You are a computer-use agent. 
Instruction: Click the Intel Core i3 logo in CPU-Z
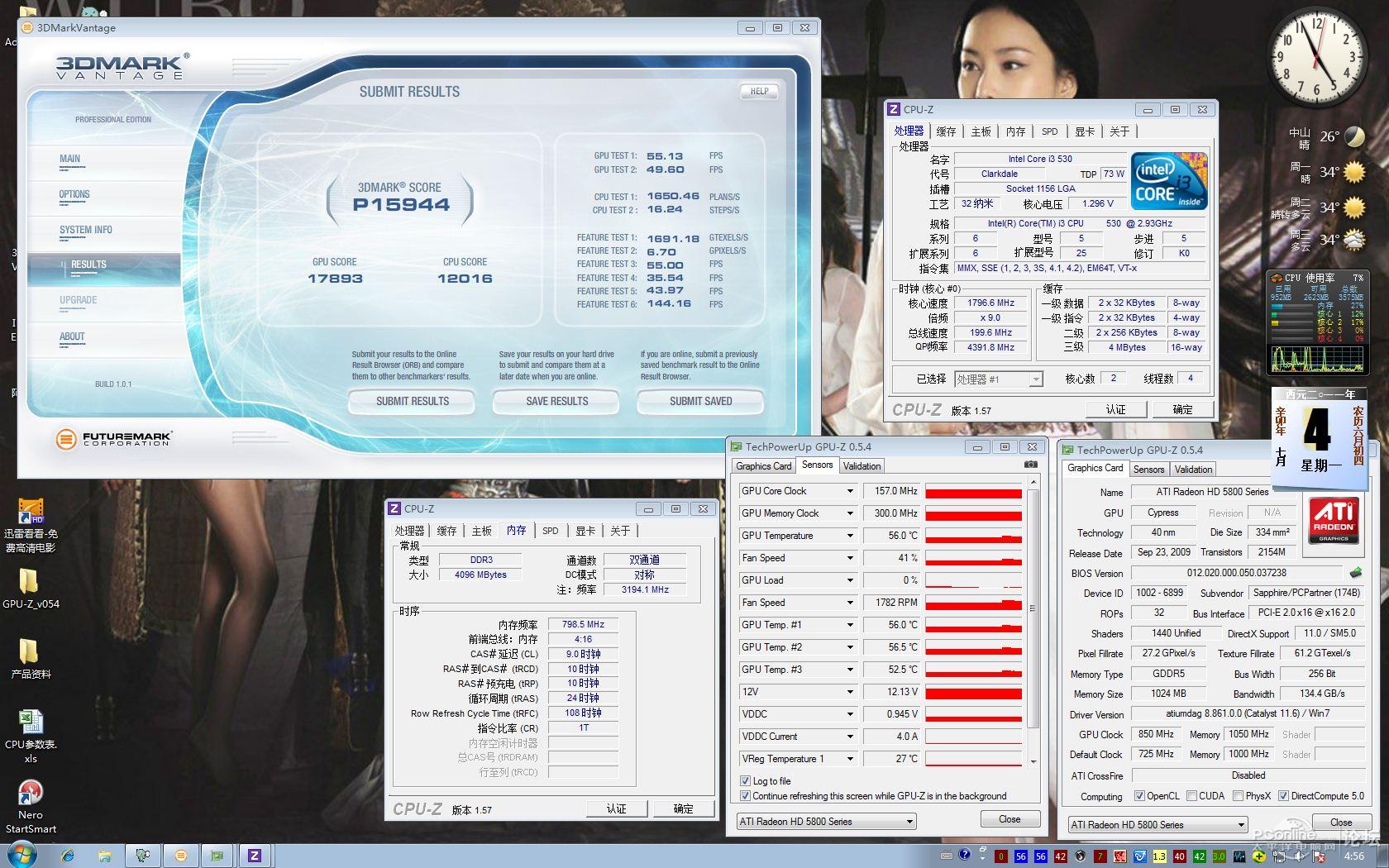pos(1169,181)
